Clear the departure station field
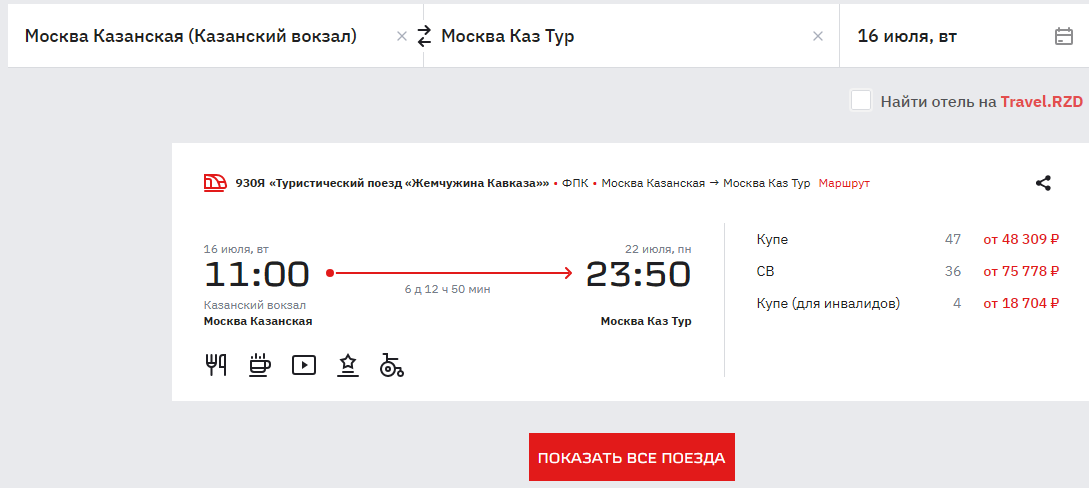The height and width of the screenshot is (488, 1089). 401,37
